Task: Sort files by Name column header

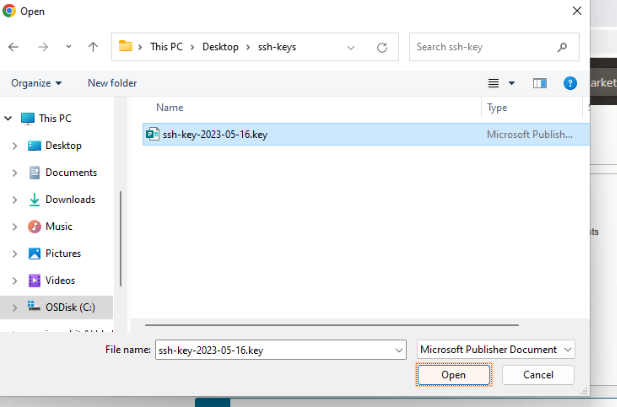Action: 170,107
